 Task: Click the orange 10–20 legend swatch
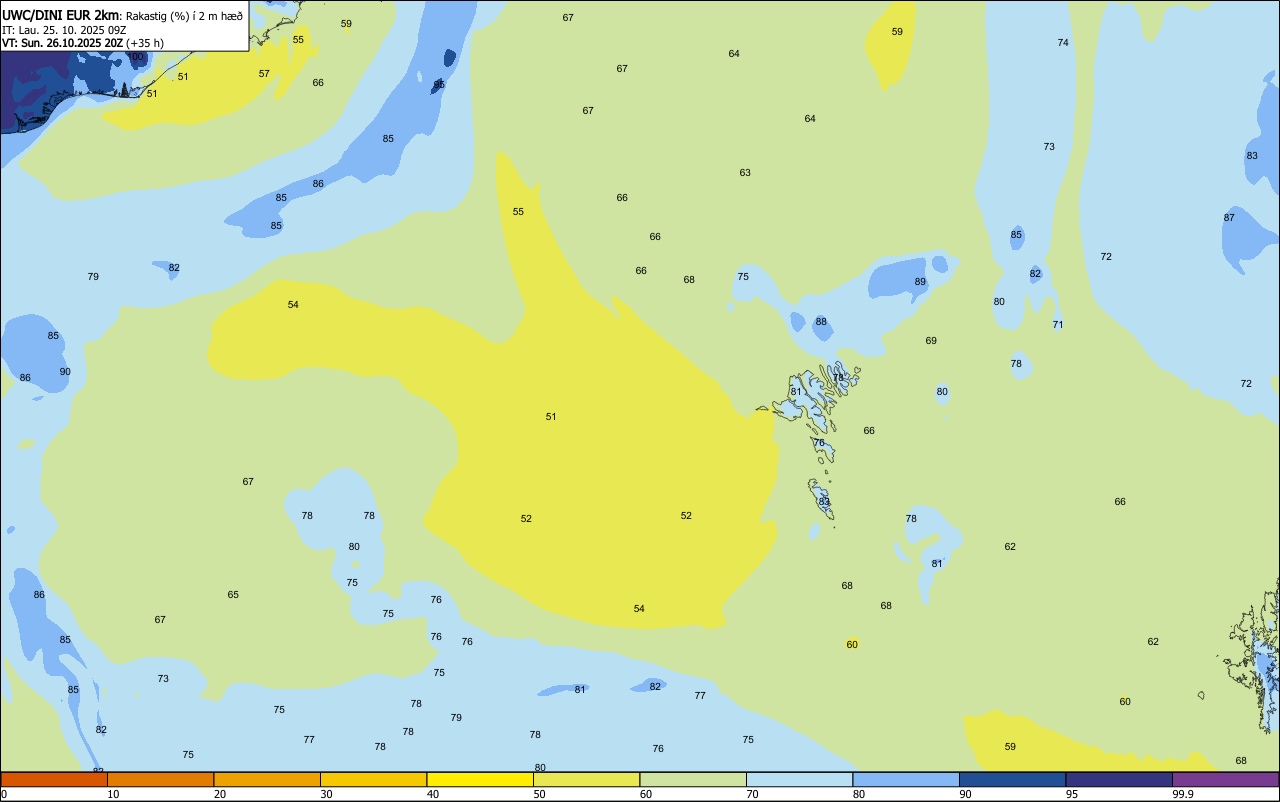(160, 779)
